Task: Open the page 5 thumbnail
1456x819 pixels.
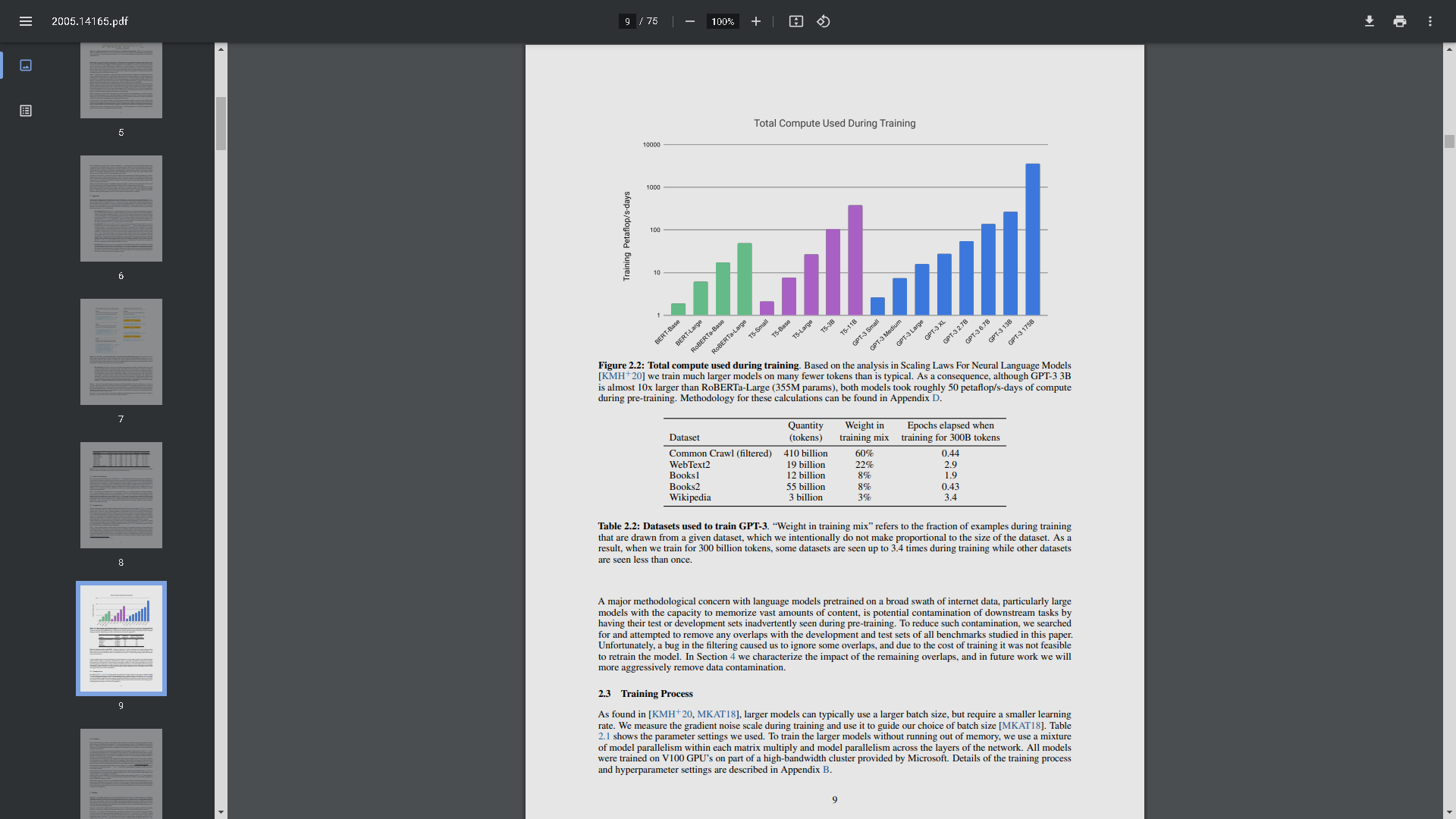Action: point(121,80)
